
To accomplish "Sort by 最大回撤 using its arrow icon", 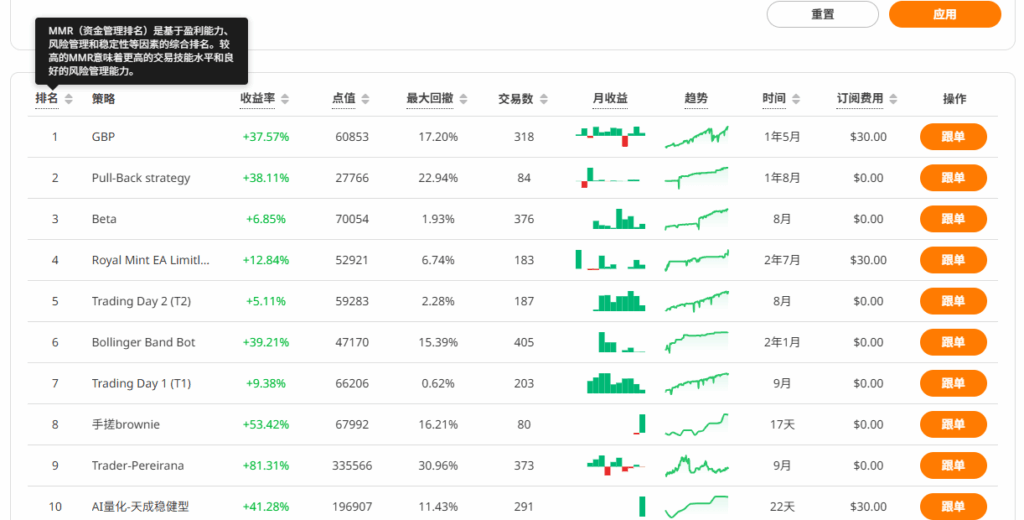I will click(463, 99).
